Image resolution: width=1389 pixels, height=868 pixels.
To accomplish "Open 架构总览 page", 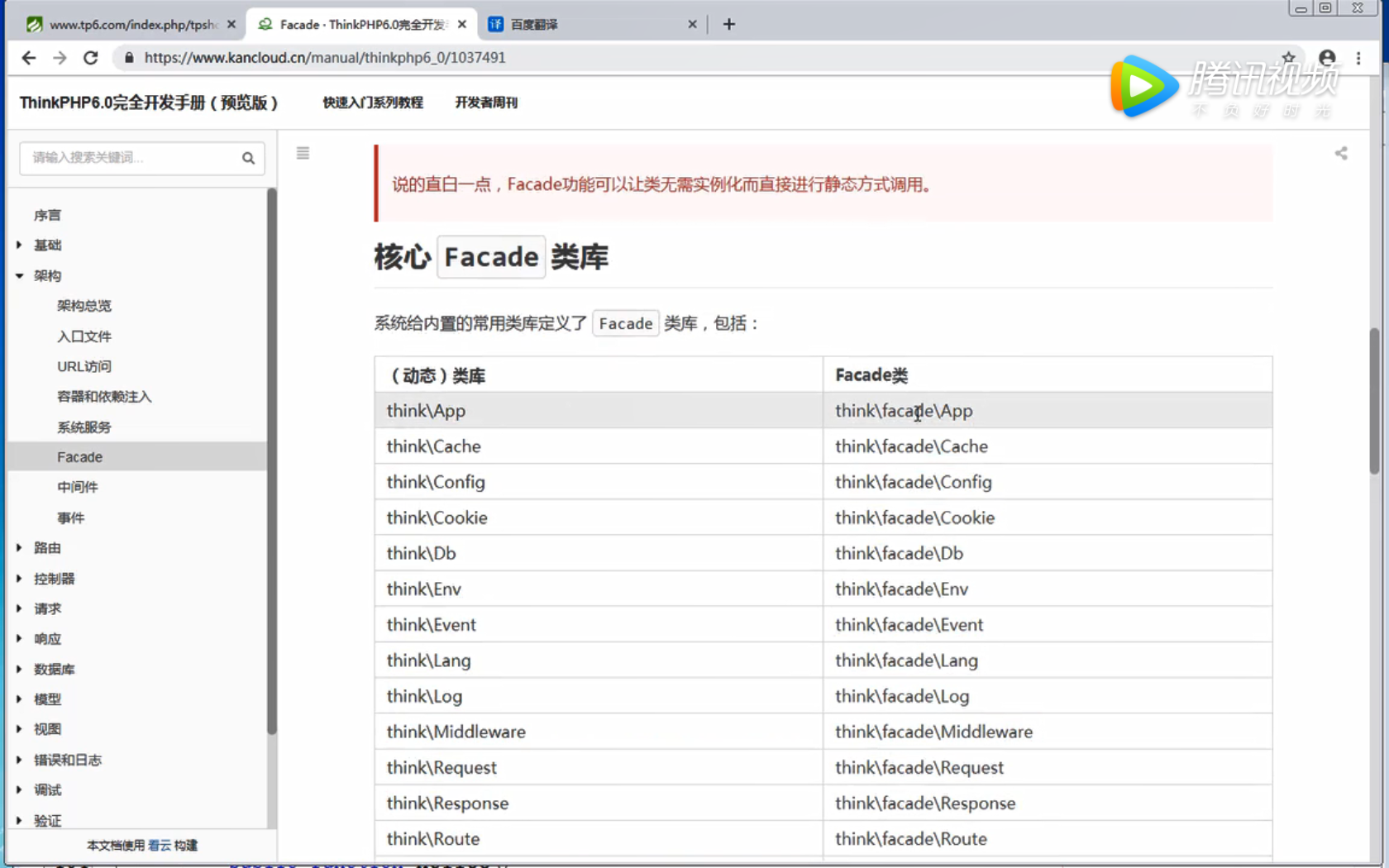I will (x=84, y=306).
